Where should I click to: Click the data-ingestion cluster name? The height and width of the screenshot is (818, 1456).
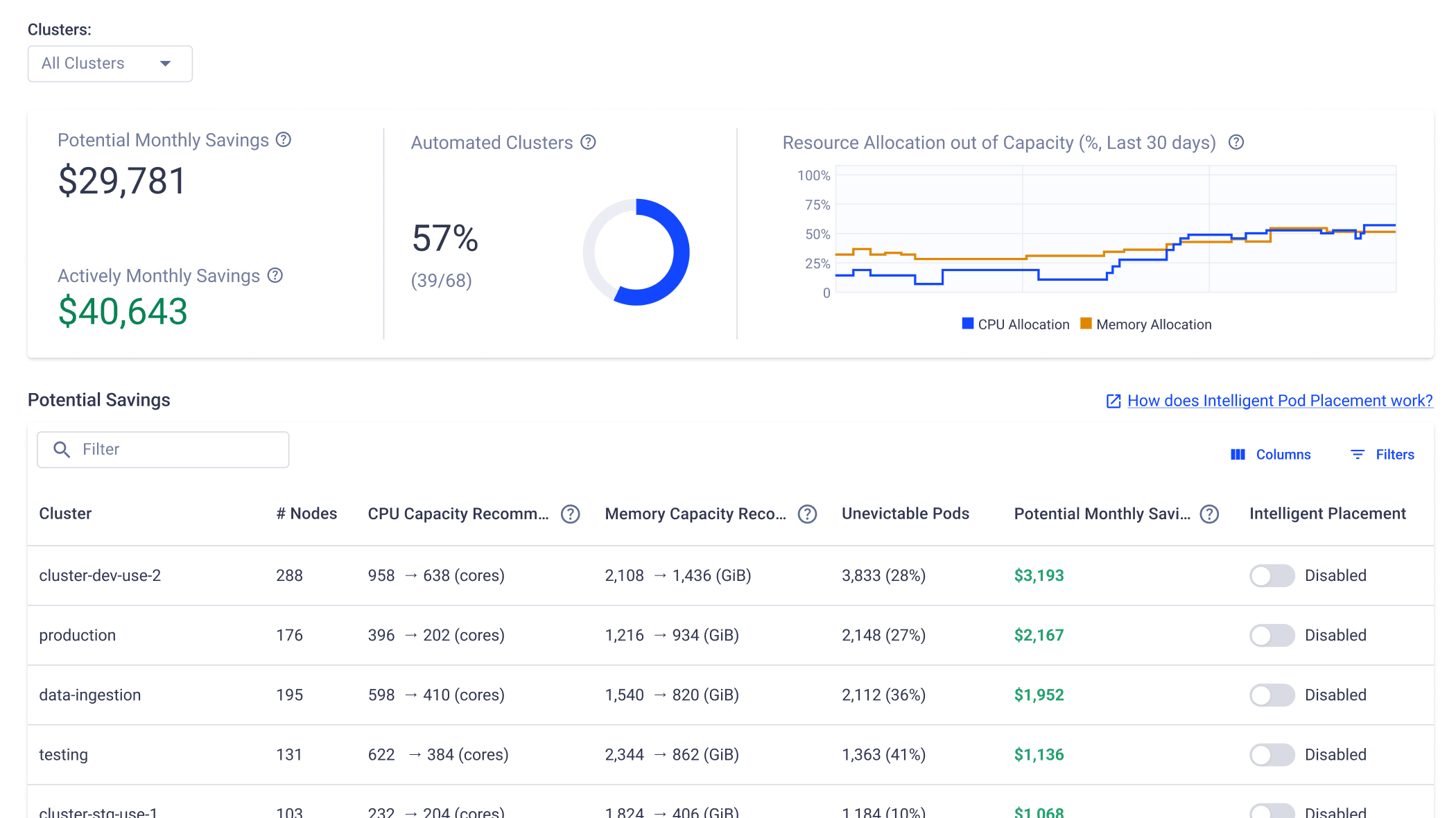tap(90, 695)
